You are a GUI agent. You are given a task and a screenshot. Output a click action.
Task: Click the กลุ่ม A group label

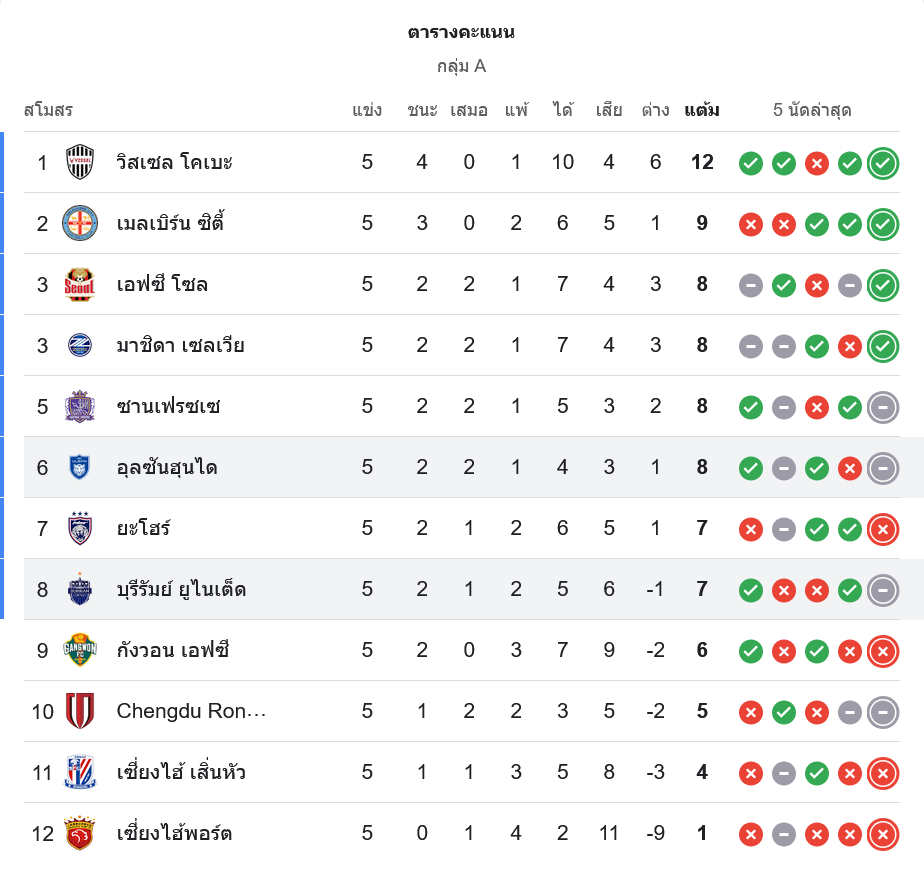click(461, 66)
